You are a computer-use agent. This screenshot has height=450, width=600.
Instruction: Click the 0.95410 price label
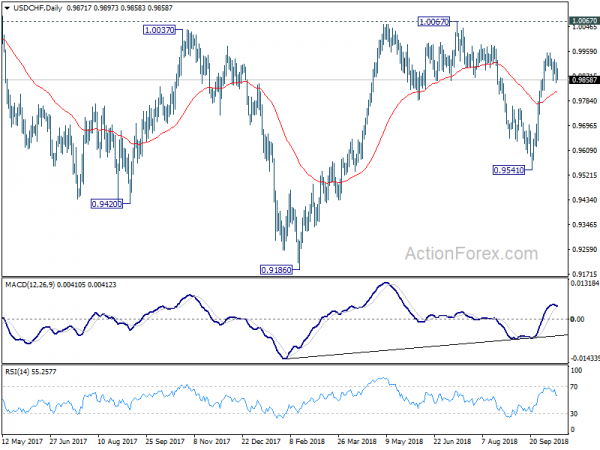(x=509, y=170)
